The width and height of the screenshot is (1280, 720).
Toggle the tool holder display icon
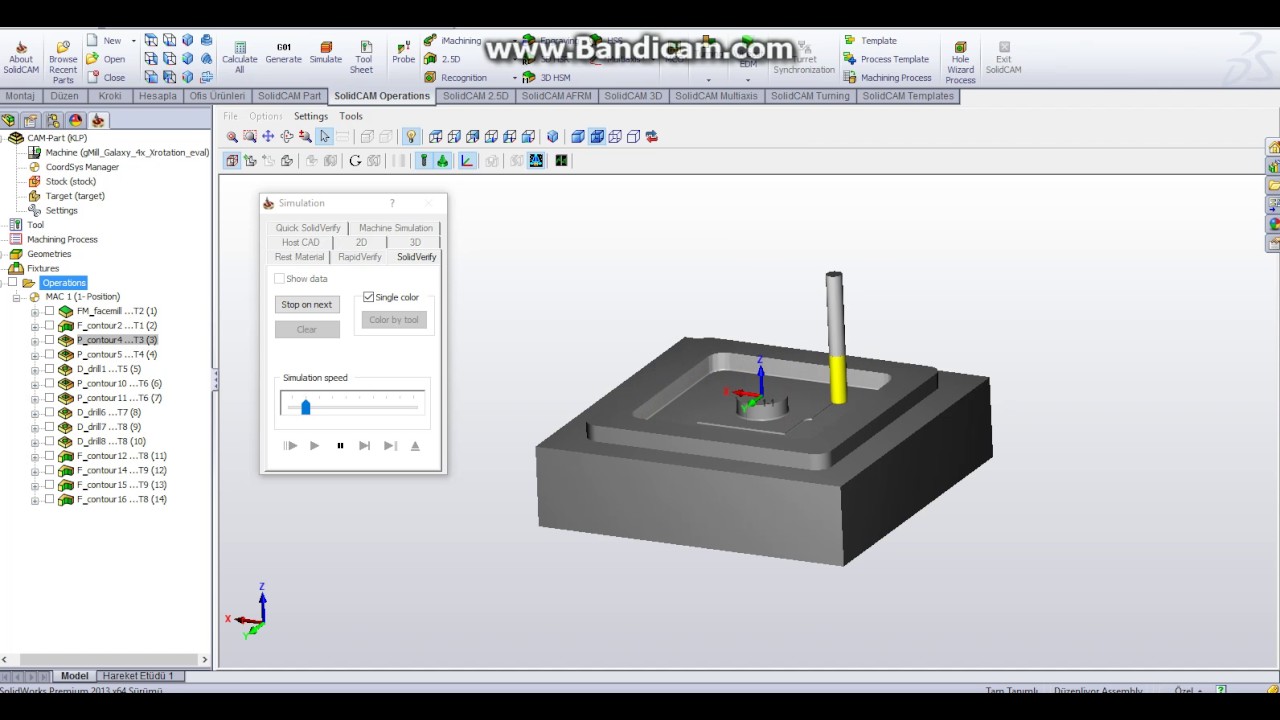pos(442,161)
